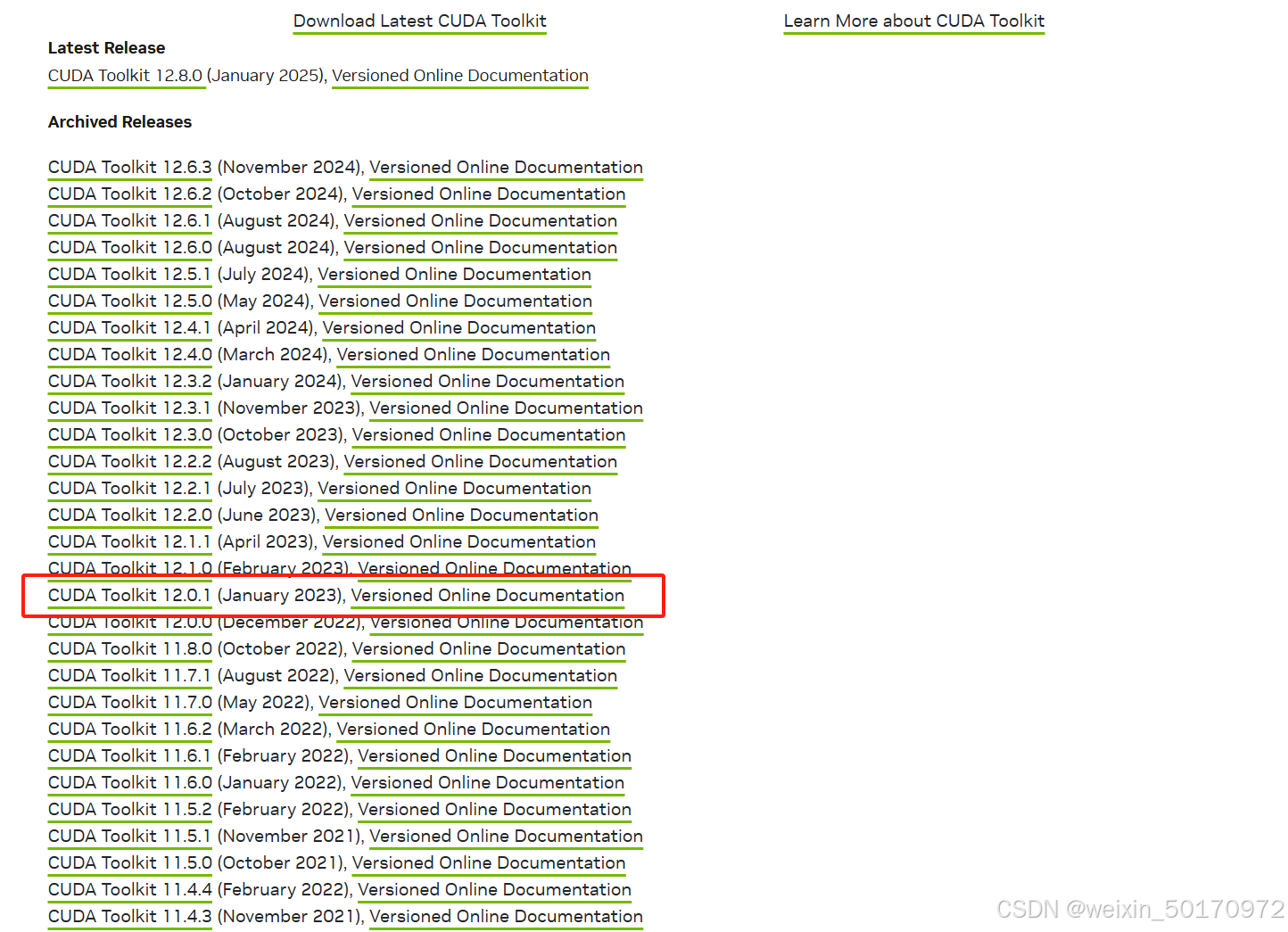Image resolution: width=1288 pixels, height=932 pixels.
Task: View Versioned Online Documentation for 12.3.1
Action: tap(506, 408)
